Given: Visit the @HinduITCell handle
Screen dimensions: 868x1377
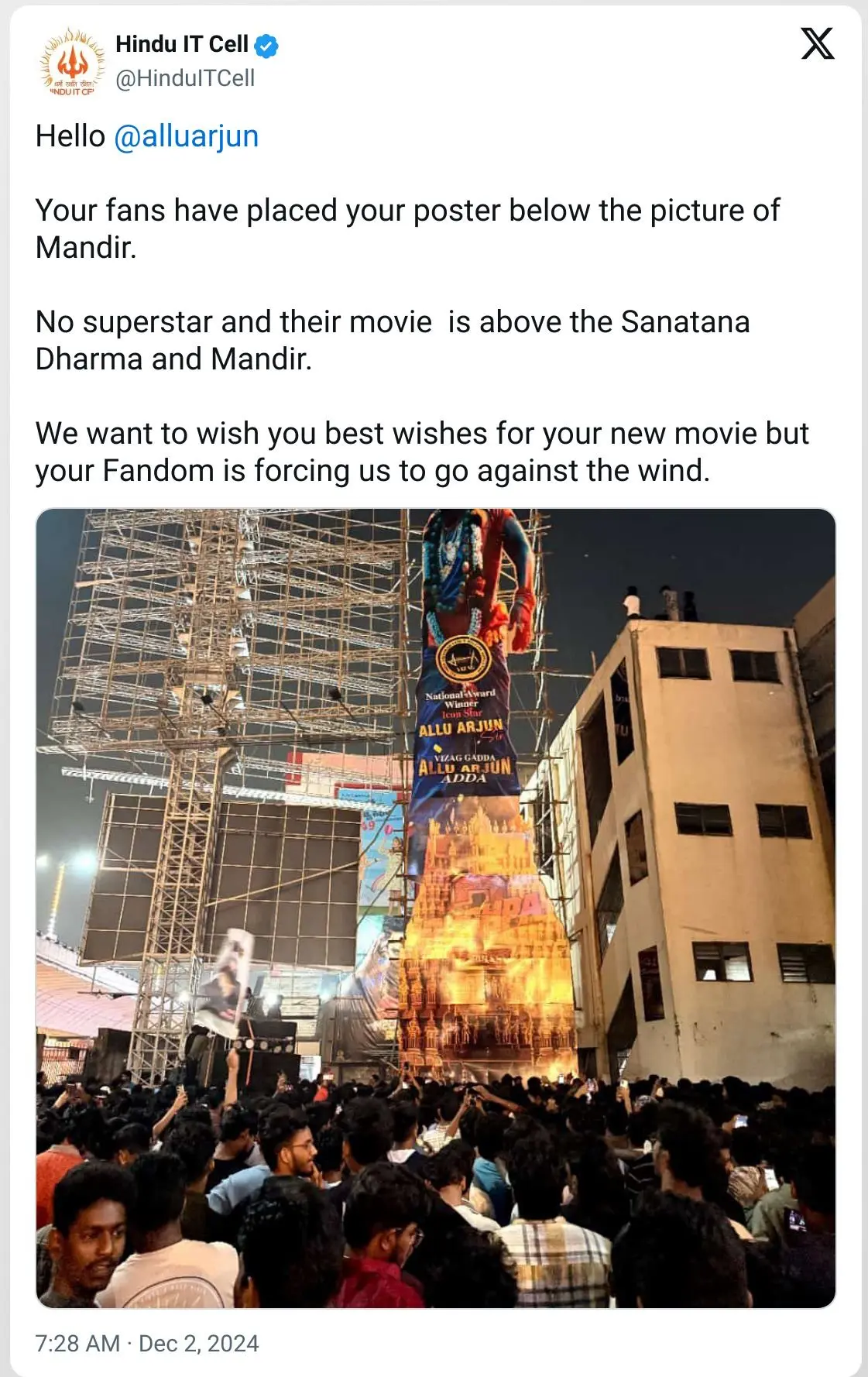Looking at the screenshot, I should [x=185, y=78].
